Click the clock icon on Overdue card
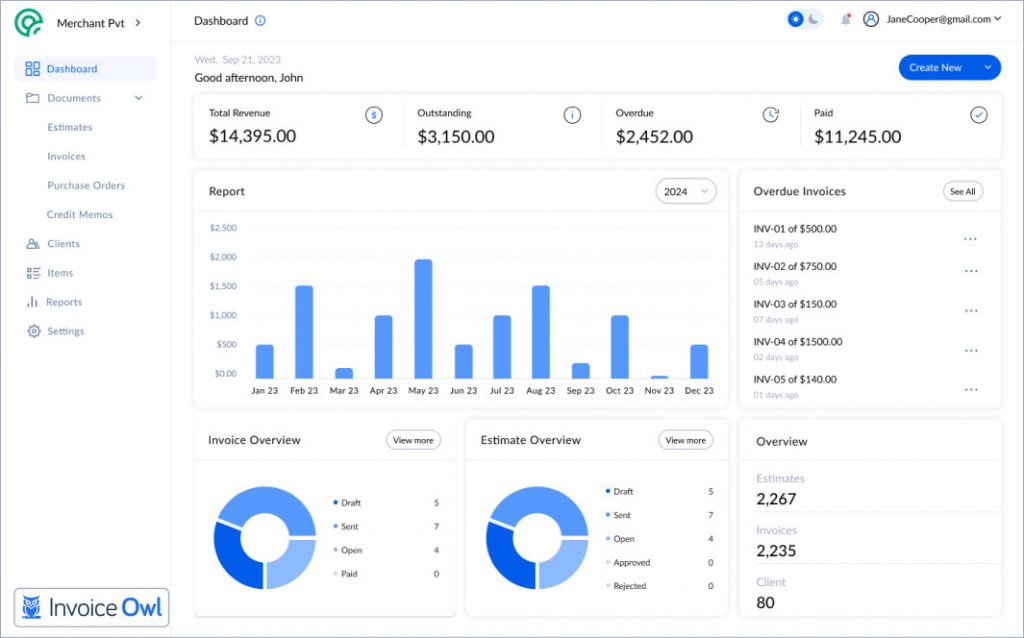1024x638 pixels. pyautogui.click(x=770, y=115)
